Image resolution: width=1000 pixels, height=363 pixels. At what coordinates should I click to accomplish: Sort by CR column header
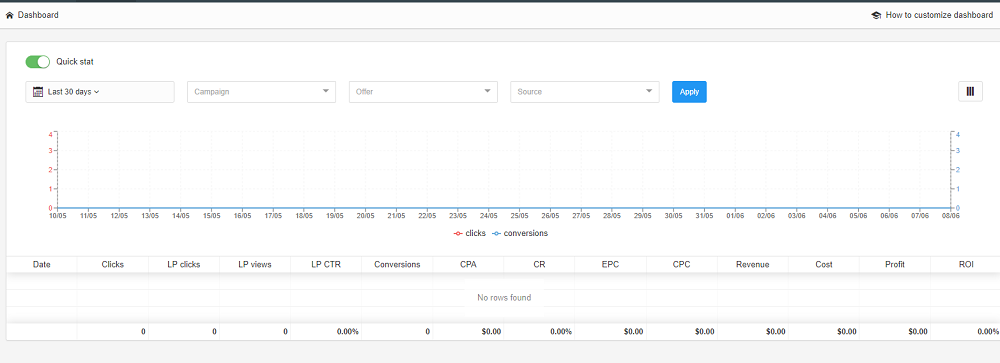coord(540,264)
